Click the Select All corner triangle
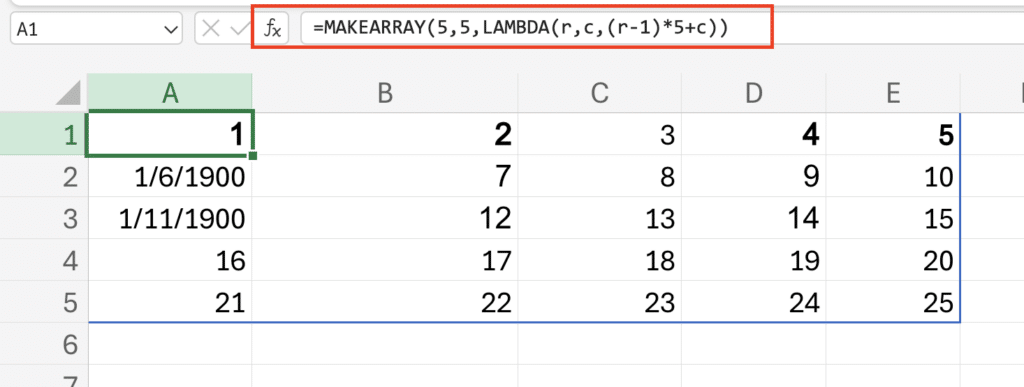Viewport: 1024px width, 387px height. [x=69, y=92]
